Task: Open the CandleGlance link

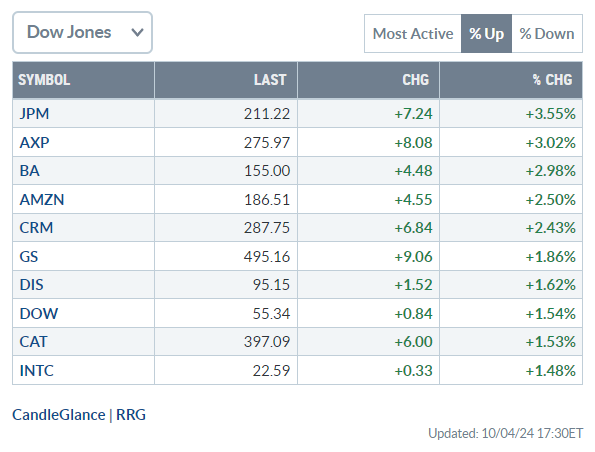Action: coord(59,415)
